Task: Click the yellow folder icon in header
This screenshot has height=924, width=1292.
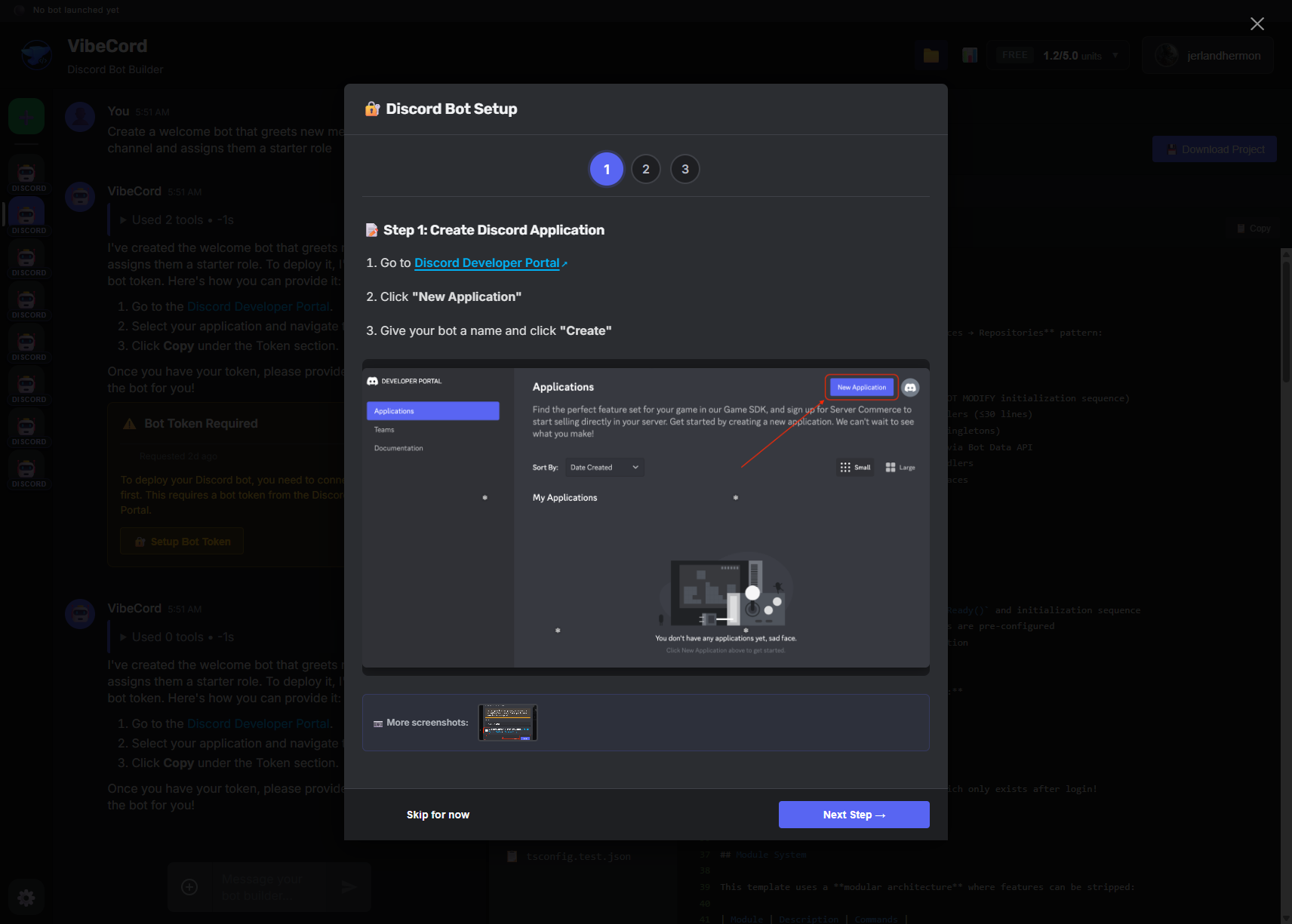Action: pyautogui.click(x=931, y=56)
